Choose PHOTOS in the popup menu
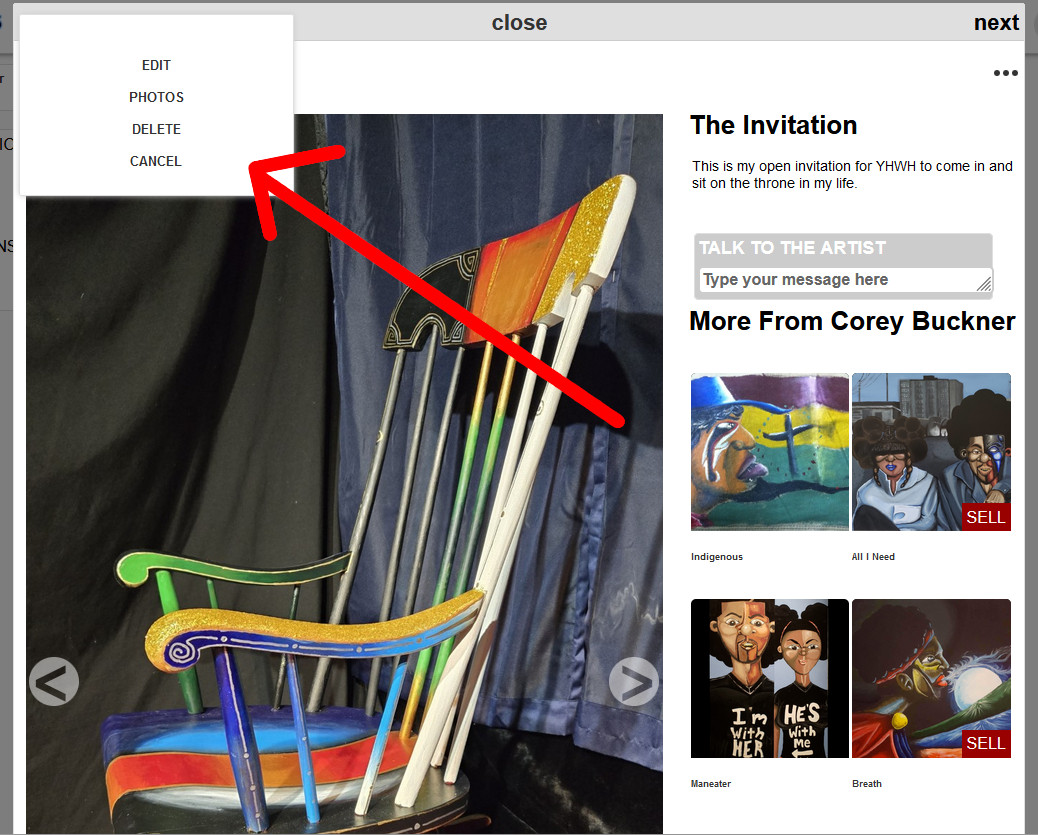The height and width of the screenshot is (835, 1038). [x=156, y=97]
